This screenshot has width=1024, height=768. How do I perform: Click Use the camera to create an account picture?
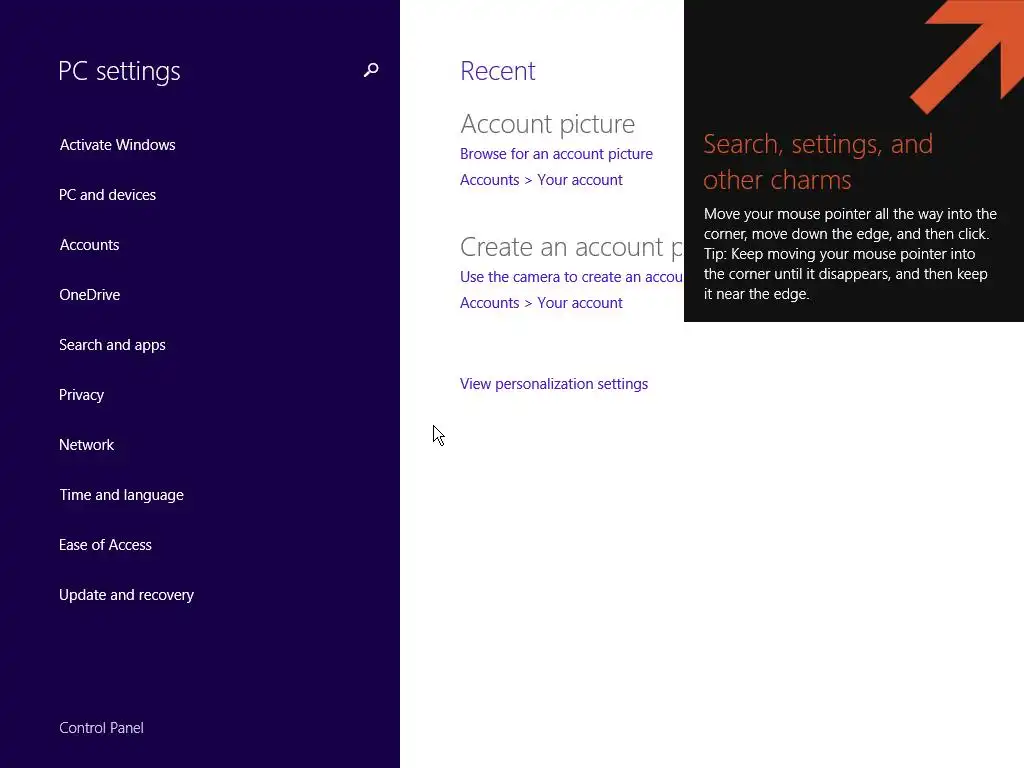[x=571, y=277]
